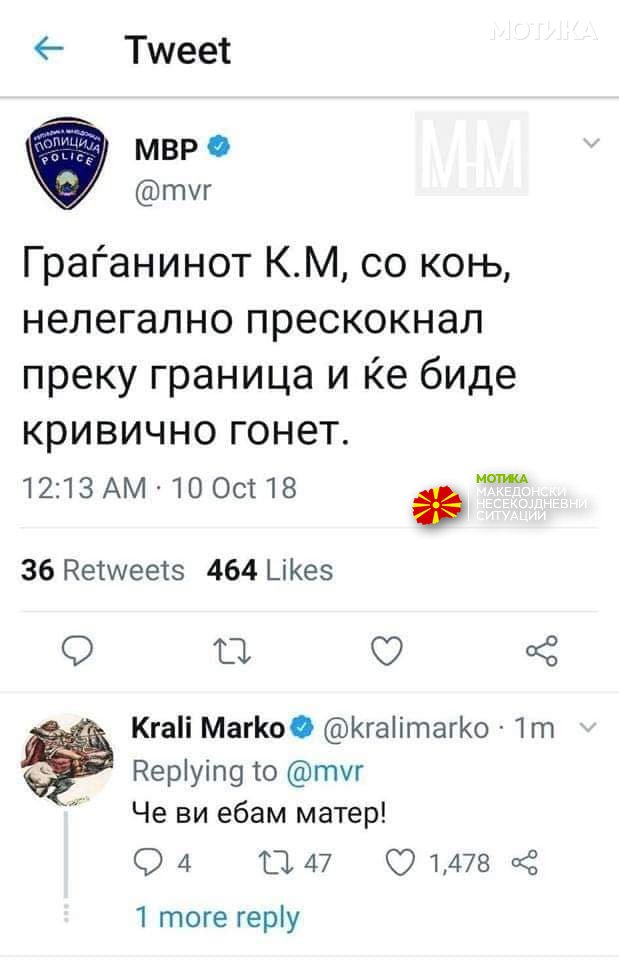Share the Krali Marko reply
The height and width of the screenshot is (960, 619).
coord(525,863)
